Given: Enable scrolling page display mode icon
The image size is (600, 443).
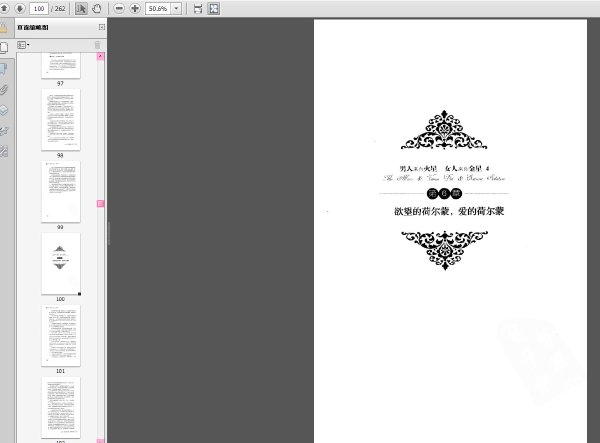Looking at the screenshot, I should point(198,9).
